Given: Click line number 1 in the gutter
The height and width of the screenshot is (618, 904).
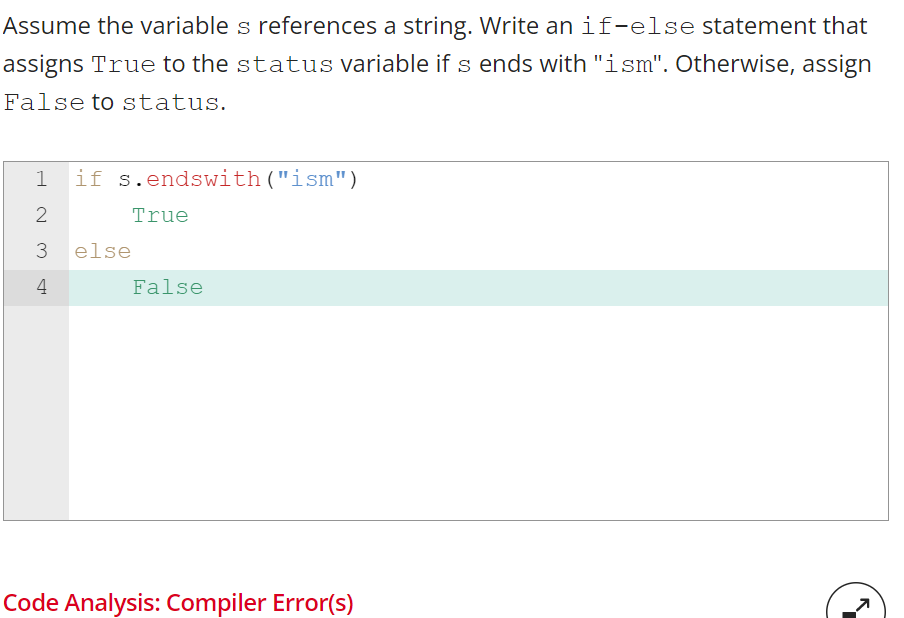Looking at the screenshot, I should (41, 179).
